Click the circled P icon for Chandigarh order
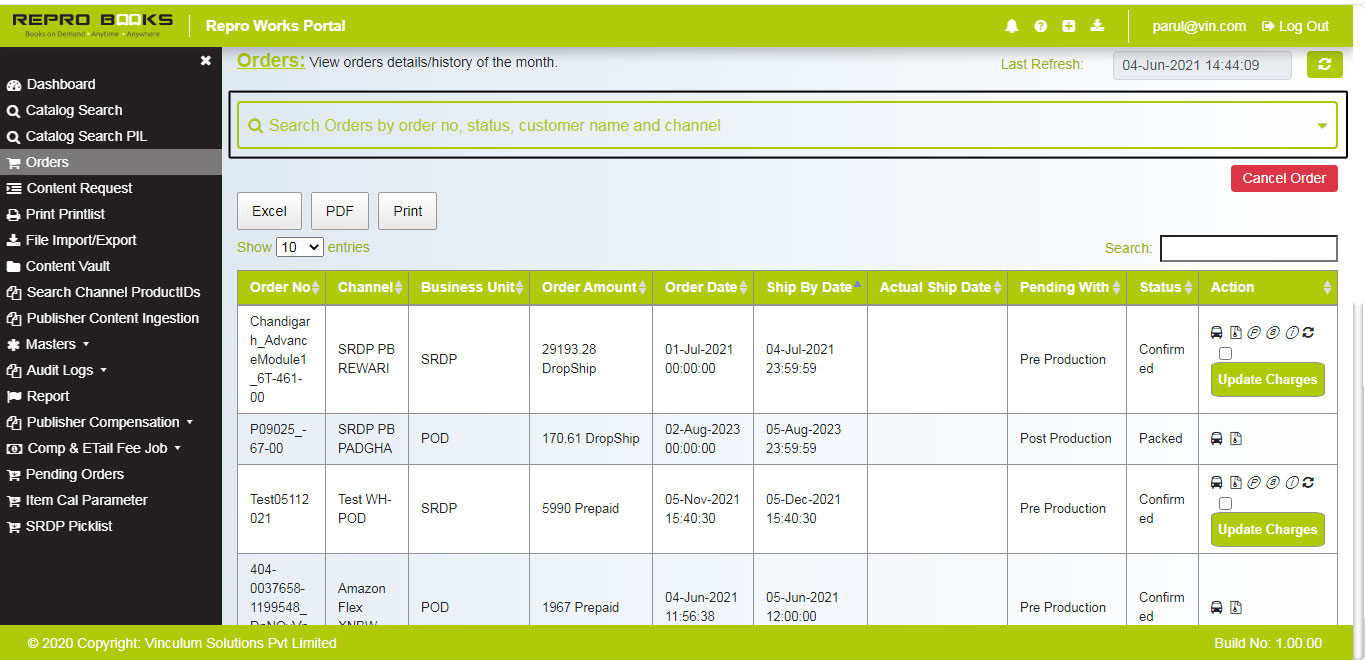Viewport: 1365px width, 660px height. (x=1254, y=332)
